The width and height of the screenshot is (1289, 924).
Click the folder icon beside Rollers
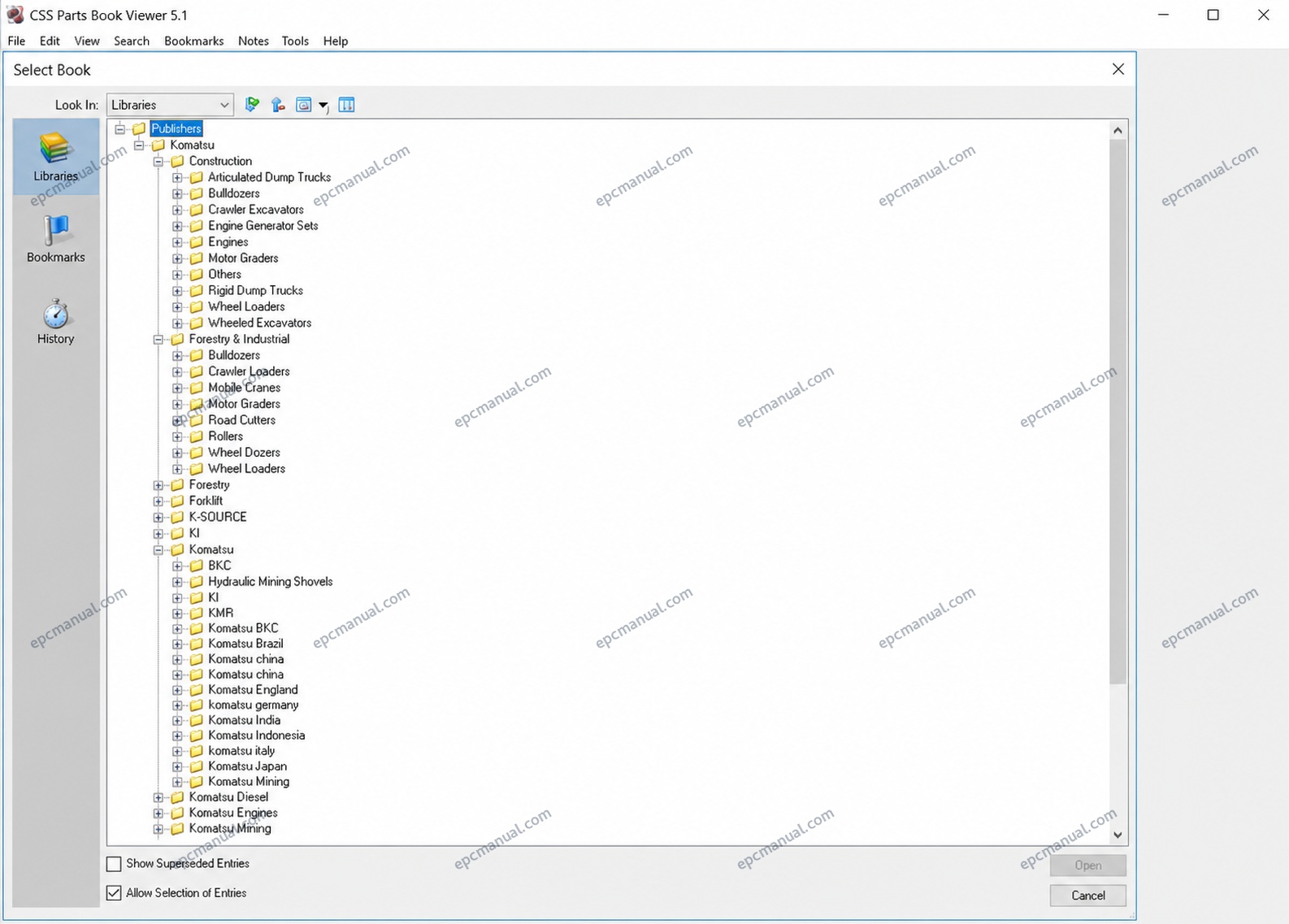(x=196, y=436)
